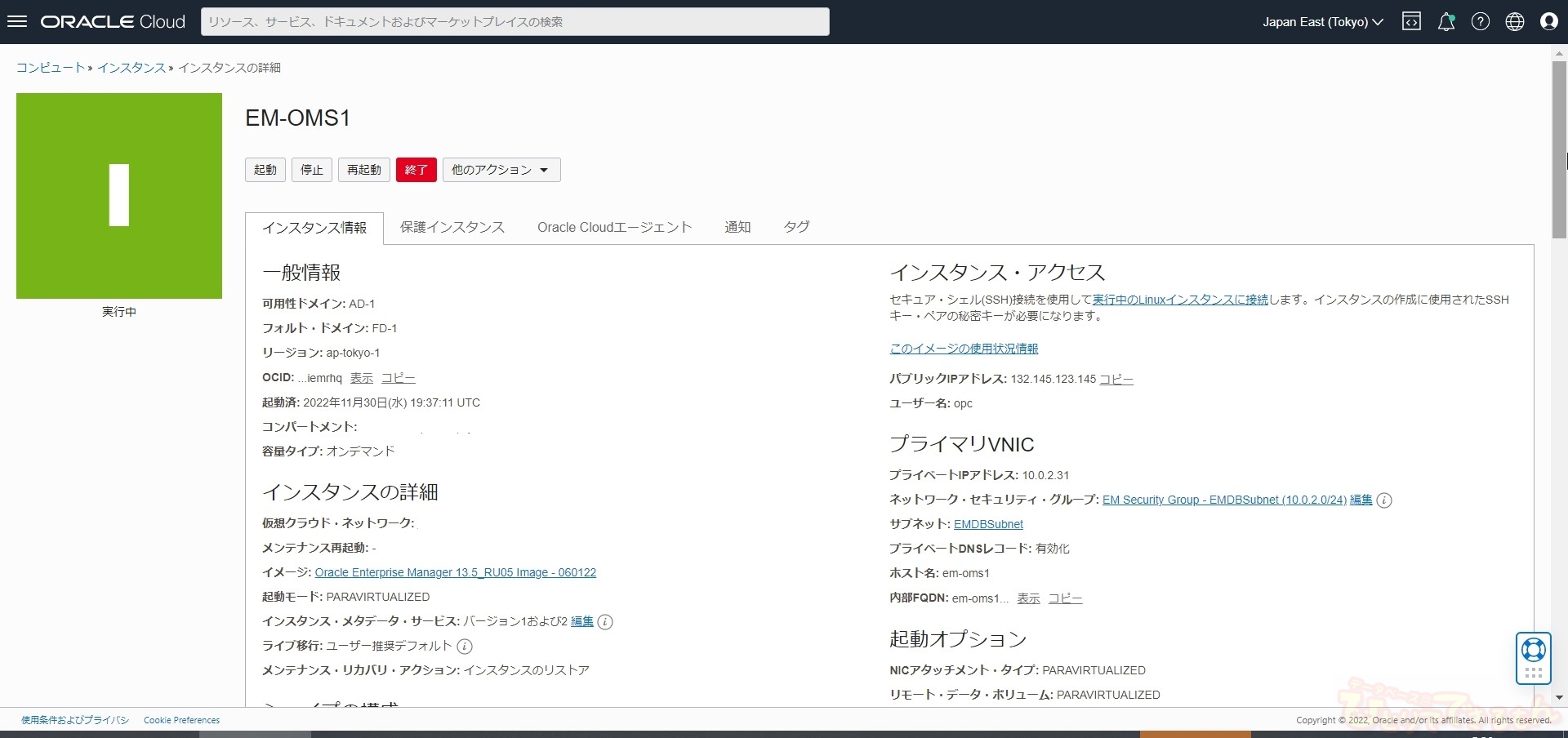Open このイメージの使用状況情報 link
The height and width of the screenshot is (738, 1568).
(x=964, y=349)
